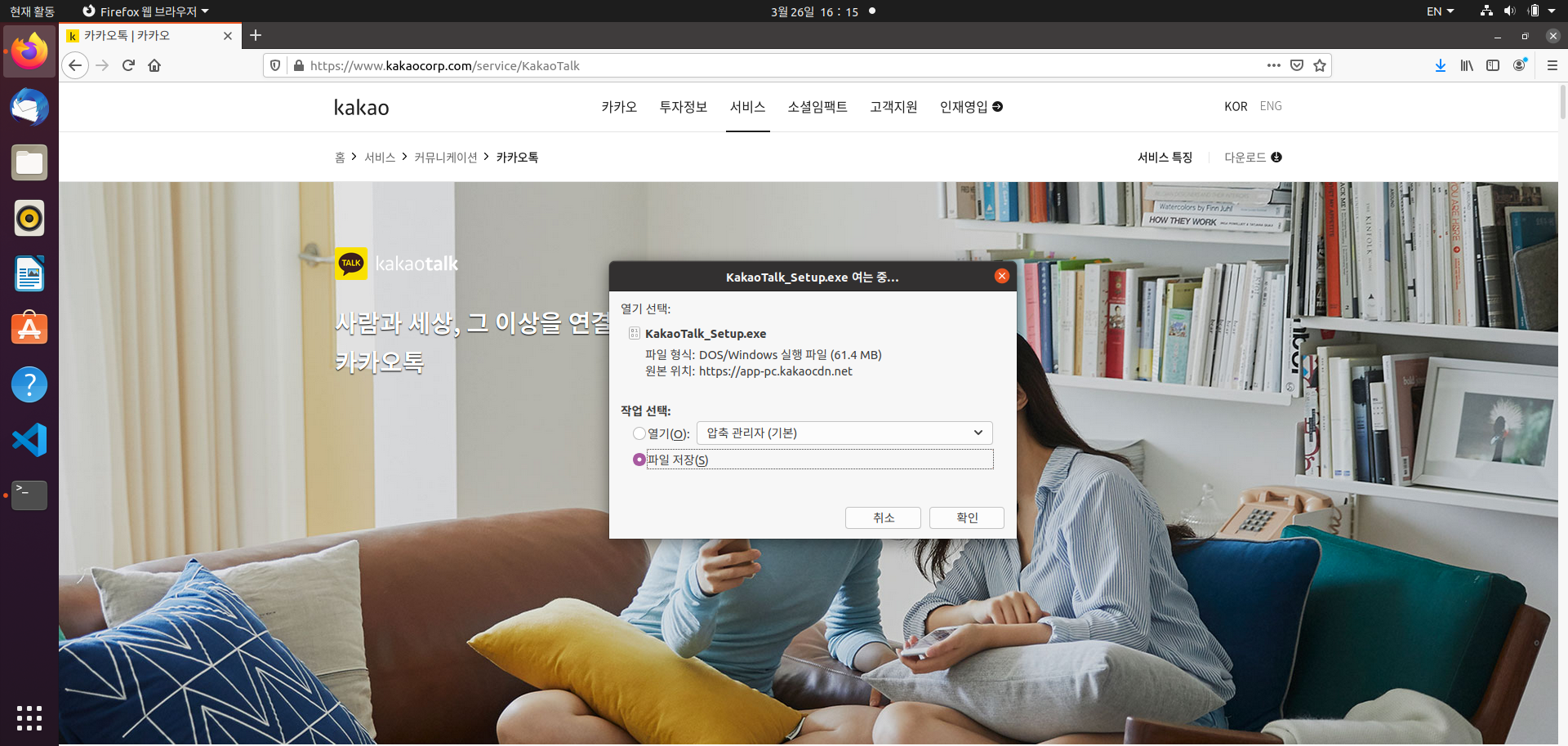Launch Firefox from the dock
The height and width of the screenshot is (746, 1568).
click(x=29, y=51)
